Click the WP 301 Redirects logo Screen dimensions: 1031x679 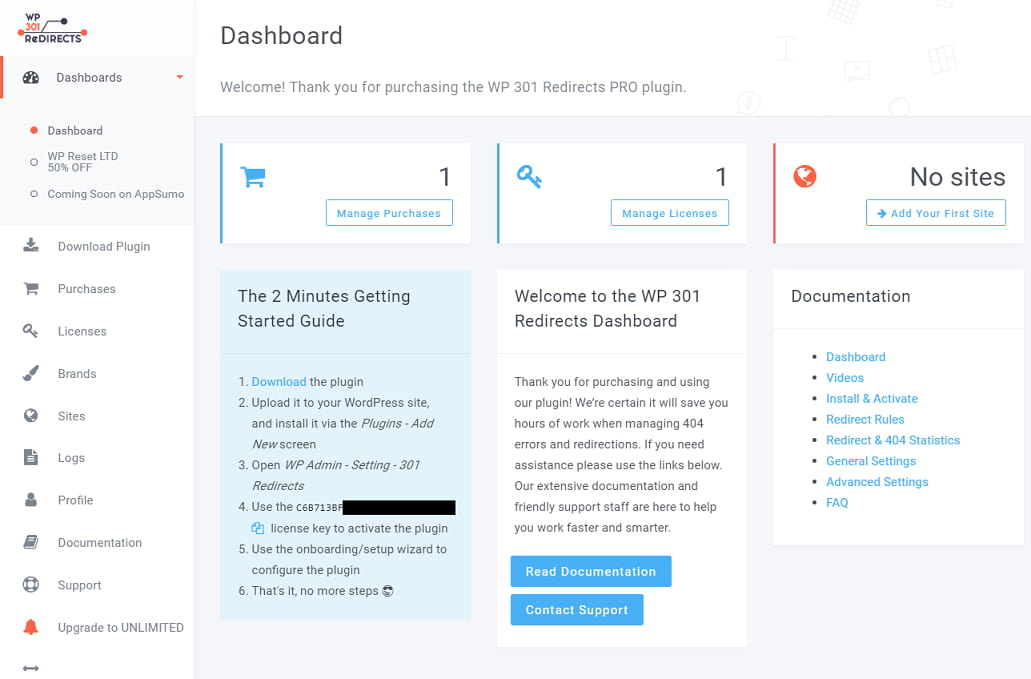[x=52, y=29]
